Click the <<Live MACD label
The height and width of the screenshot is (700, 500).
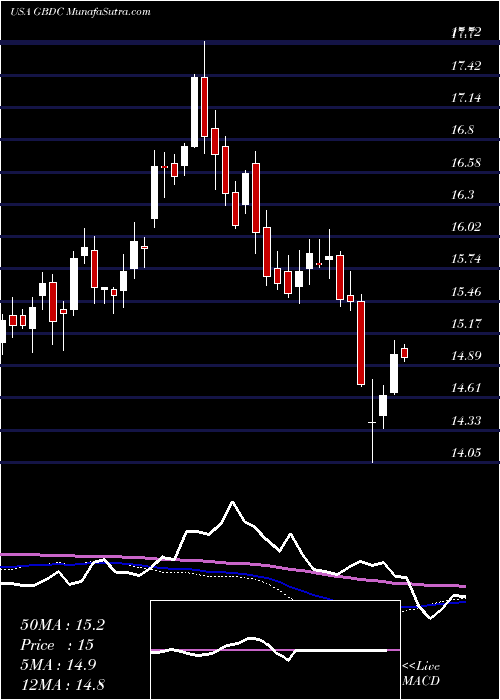pos(421,673)
